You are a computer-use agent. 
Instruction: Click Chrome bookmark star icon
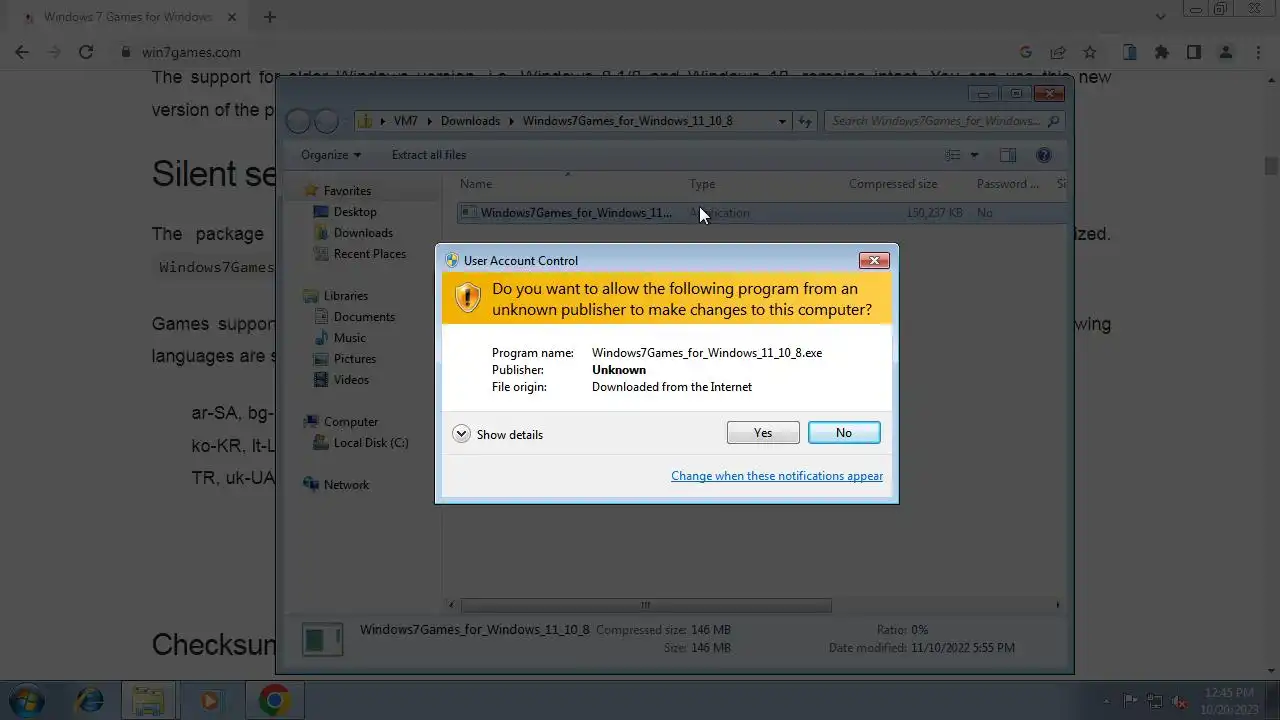click(x=1090, y=52)
